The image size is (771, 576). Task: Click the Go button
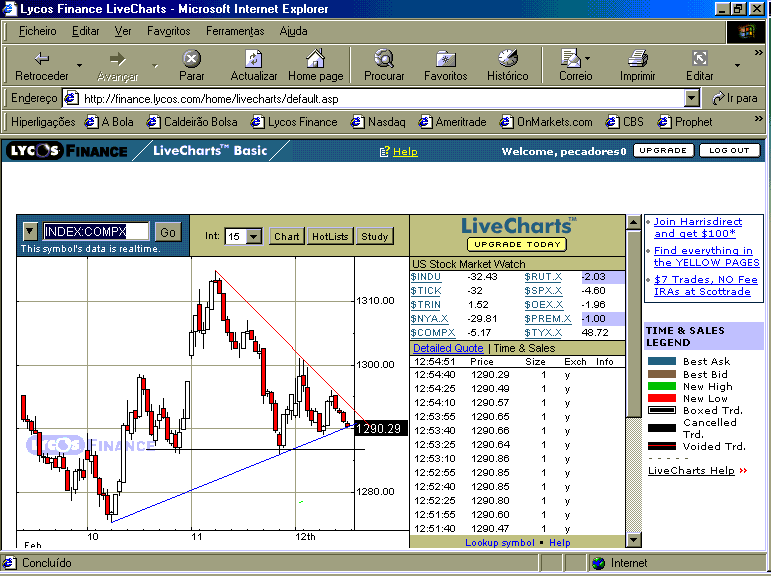coord(168,232)
